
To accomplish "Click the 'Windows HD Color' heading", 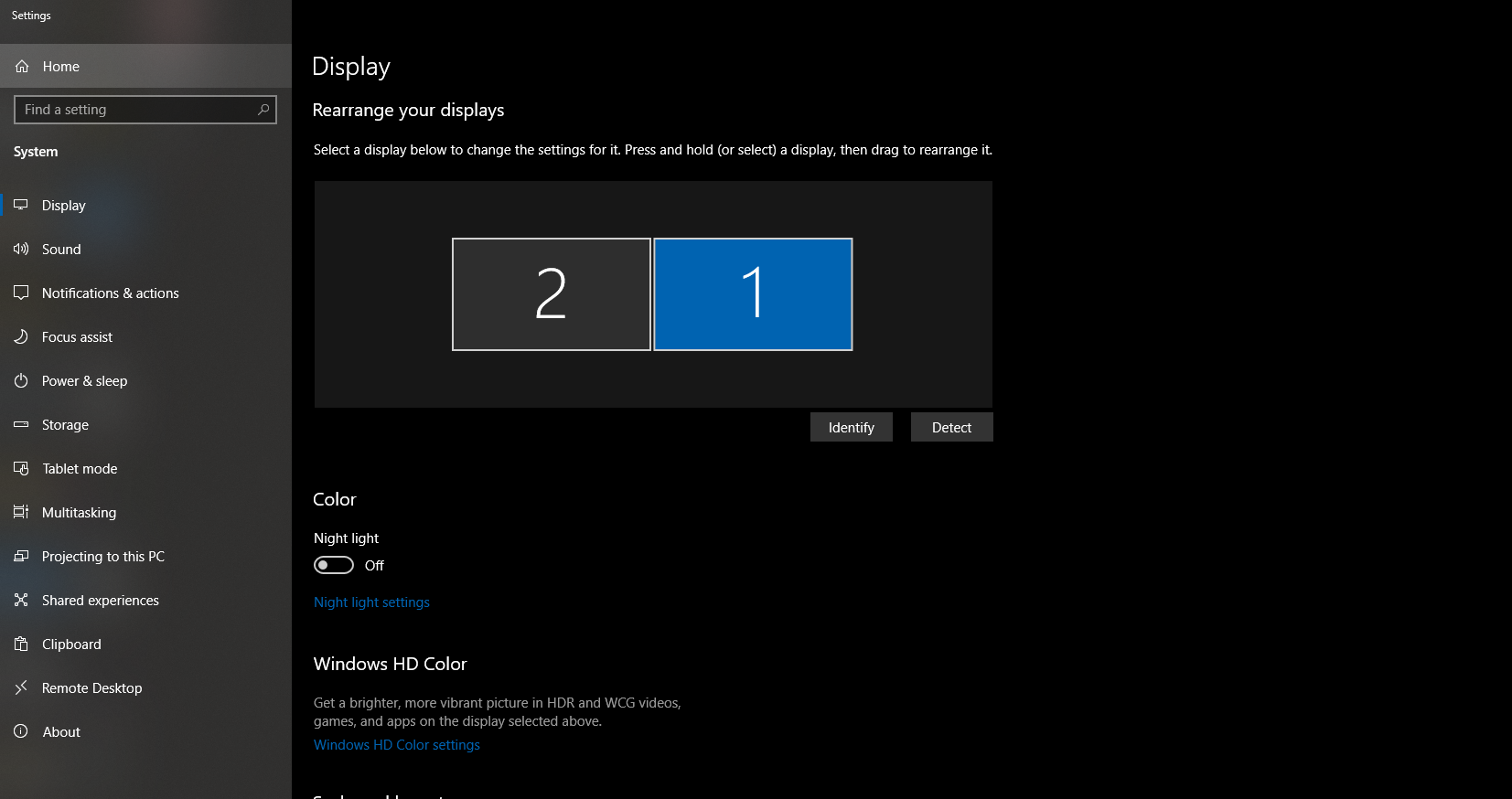I will 391,665.
